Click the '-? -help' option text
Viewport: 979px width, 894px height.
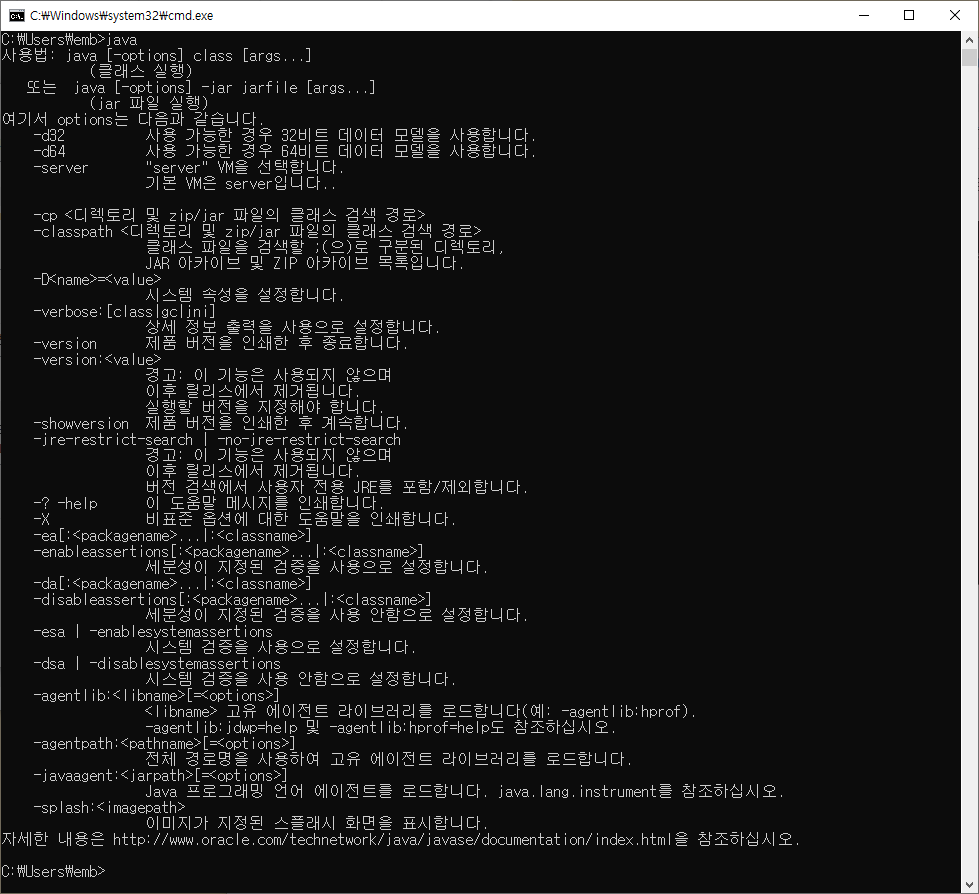click(x=66, y=503)
